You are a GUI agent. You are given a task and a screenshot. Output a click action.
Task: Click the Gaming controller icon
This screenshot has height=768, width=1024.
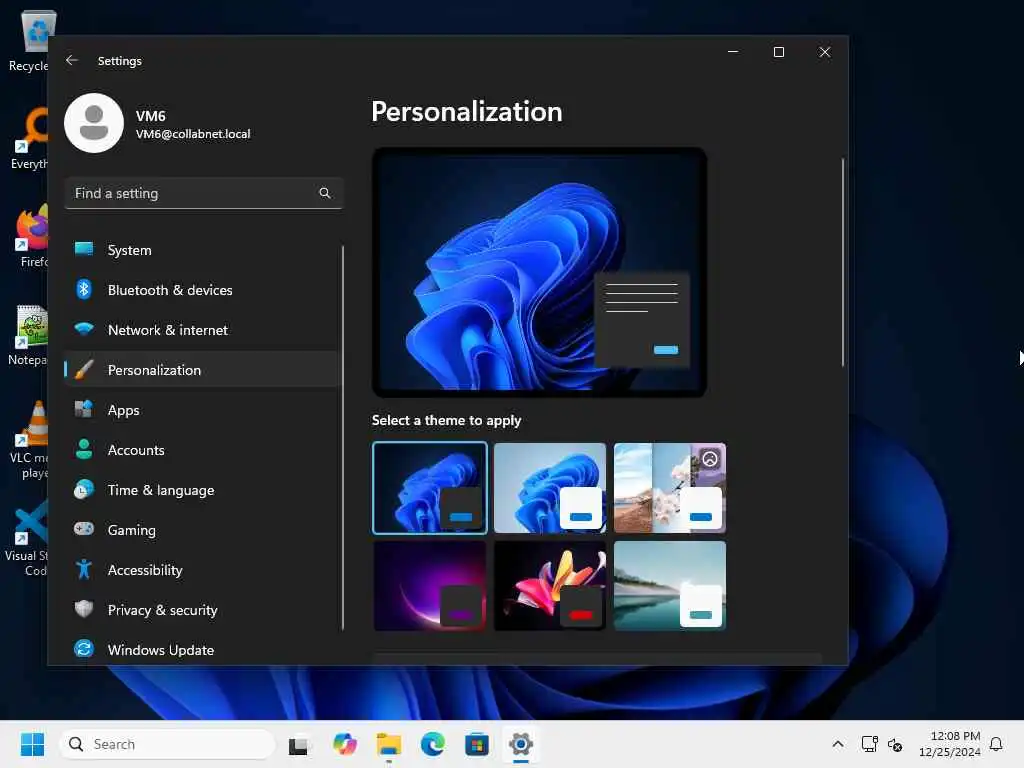(84, 529)
